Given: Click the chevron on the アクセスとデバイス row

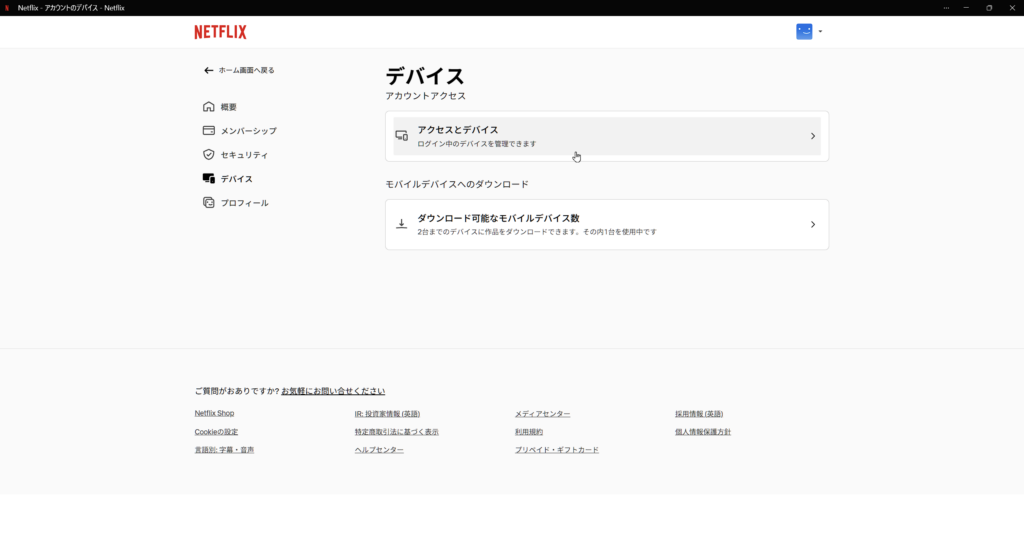Looking at the screenshot, I should coord(813,136).
